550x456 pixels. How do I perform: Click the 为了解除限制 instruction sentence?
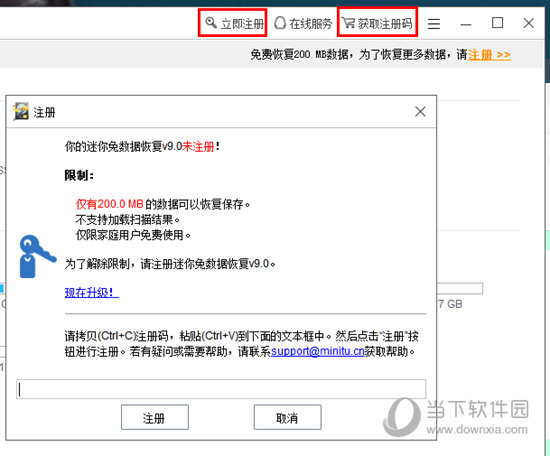point(170,263)
